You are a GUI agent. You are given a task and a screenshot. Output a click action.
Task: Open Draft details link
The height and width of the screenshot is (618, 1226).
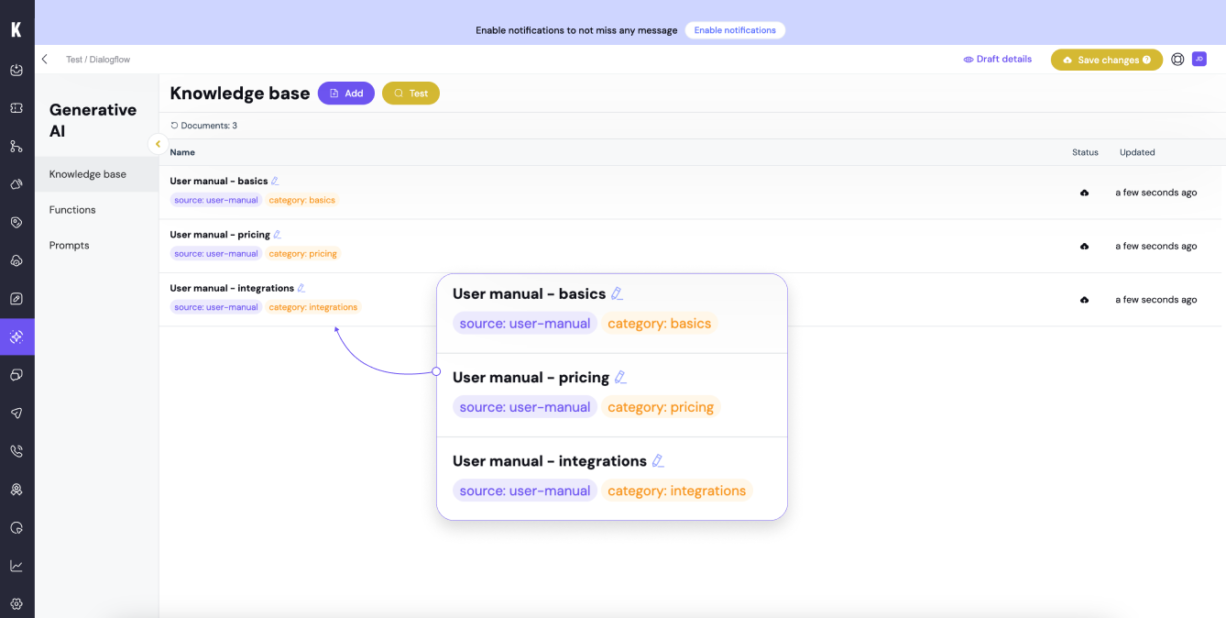tap(997, 59)
